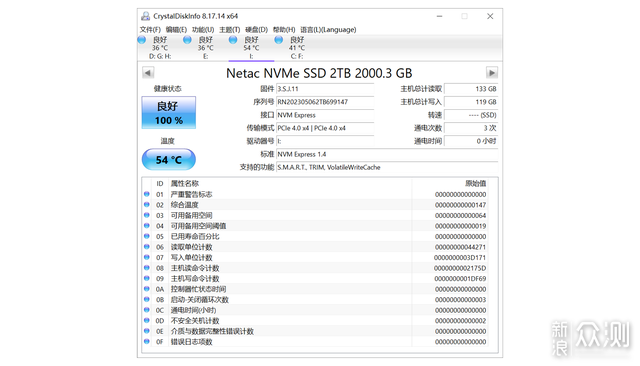This screenshot has height=366, width=640.
Task: Click blue health orb above drive D: G: H:
Action: click(142, 40)
